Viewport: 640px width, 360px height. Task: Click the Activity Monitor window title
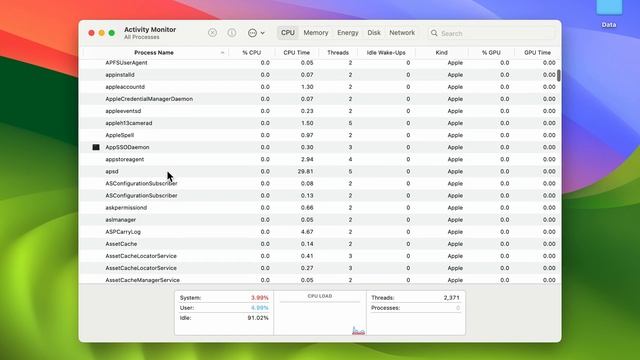(x=150, y=29)
